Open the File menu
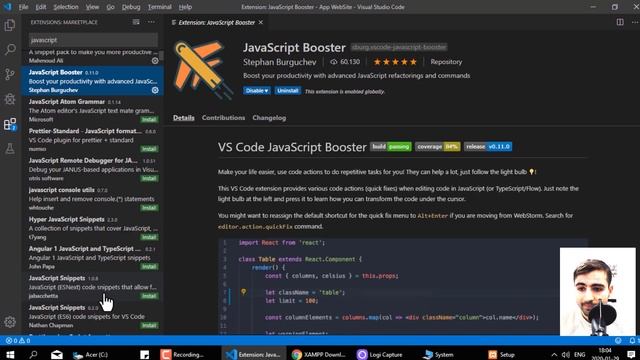The image size is (640, 360). pyautogui.click(x=23, y=7)
